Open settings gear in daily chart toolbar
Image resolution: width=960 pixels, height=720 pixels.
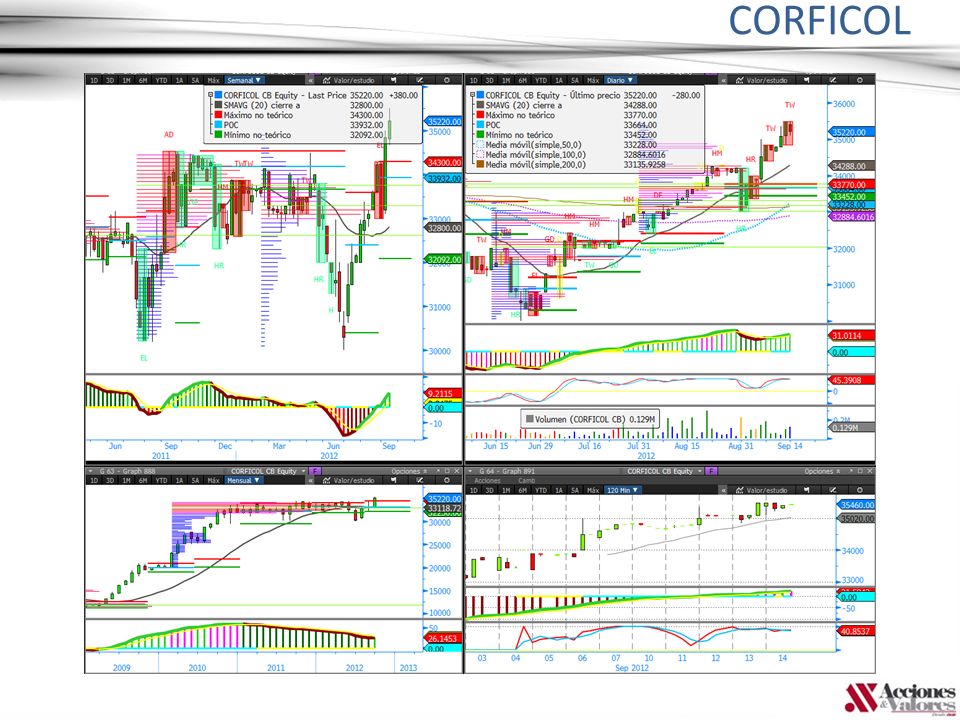(x=860, y=80)
